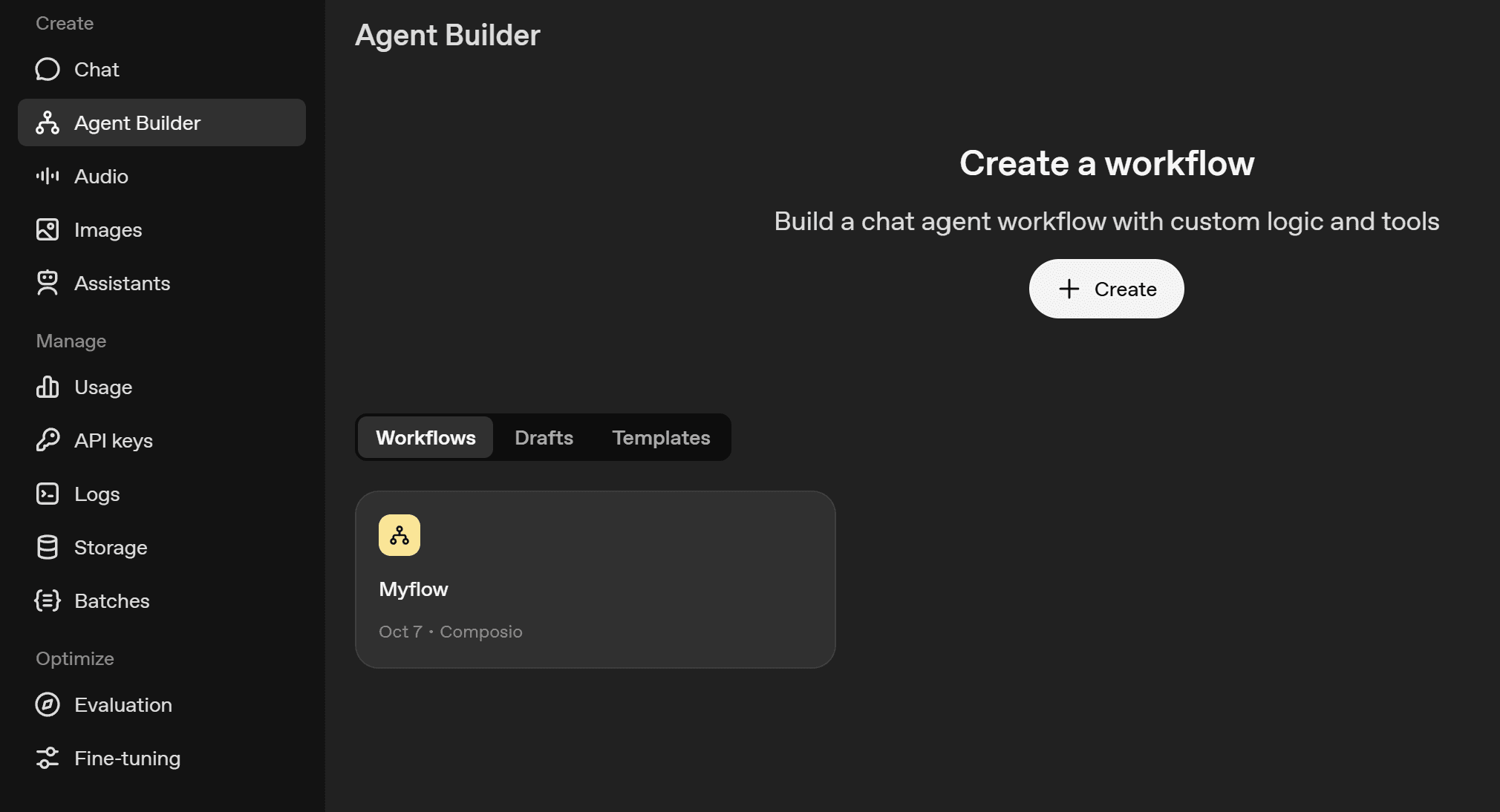Image resolution: width=1500 pixels, height=812 pixels.
Task: Open the Templates tab
Action: click(661, 437)
